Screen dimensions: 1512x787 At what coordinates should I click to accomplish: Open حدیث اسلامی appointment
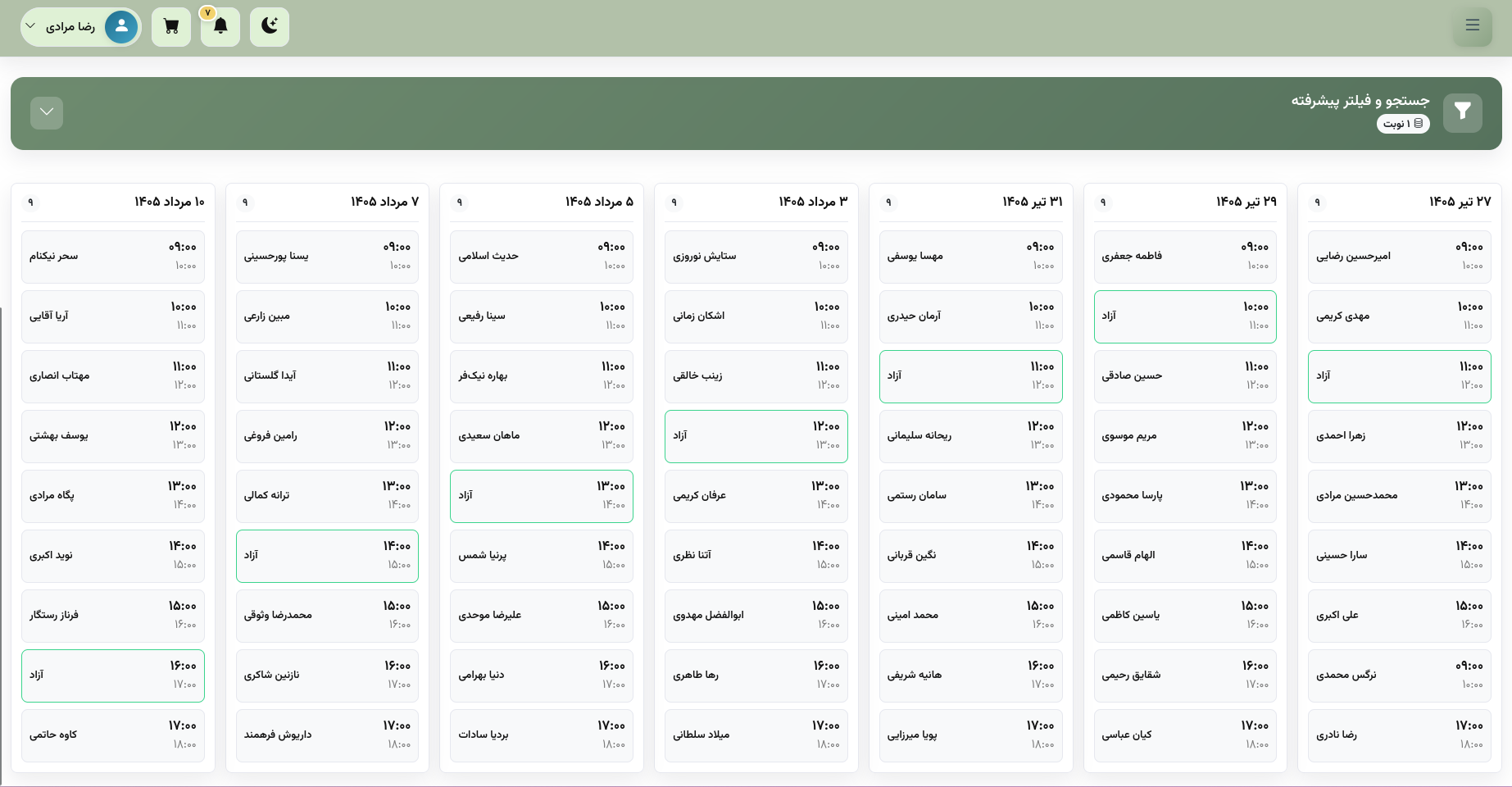pyautogui.click(x=542, y=257)
